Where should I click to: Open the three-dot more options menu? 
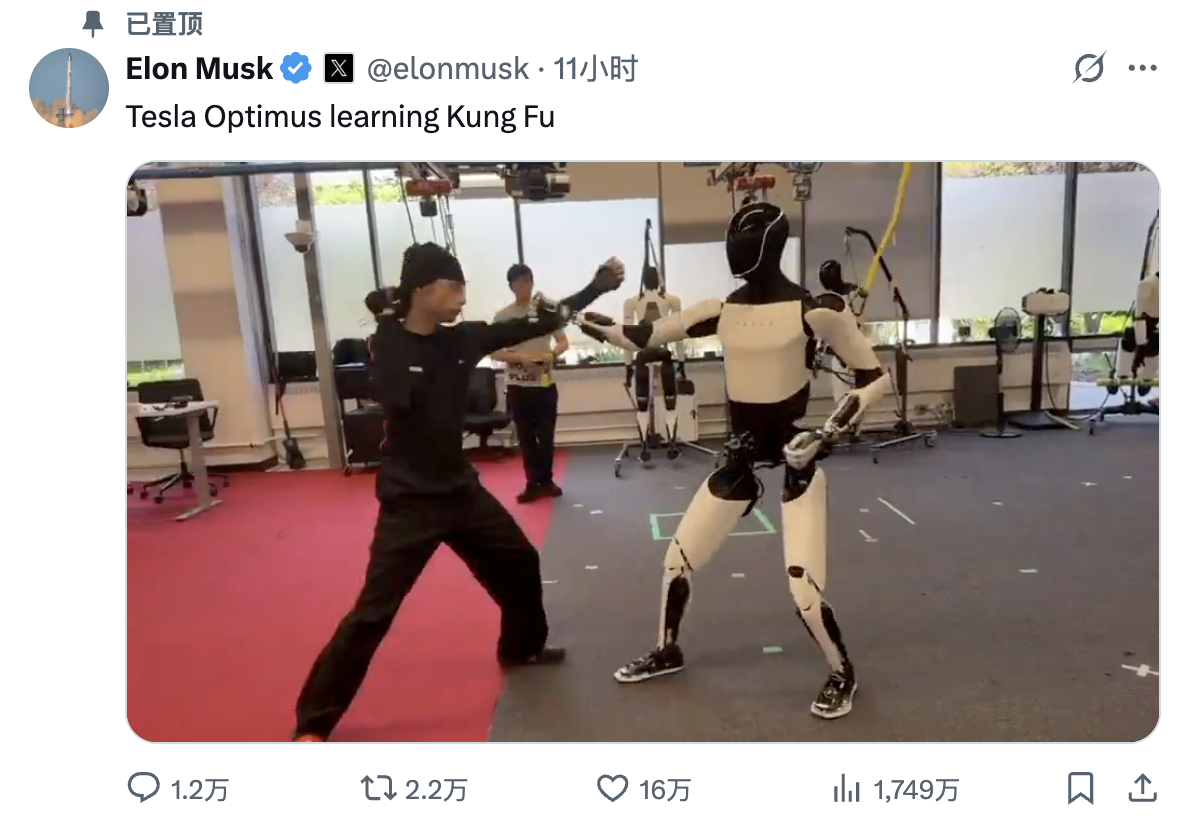point(1142,68)
